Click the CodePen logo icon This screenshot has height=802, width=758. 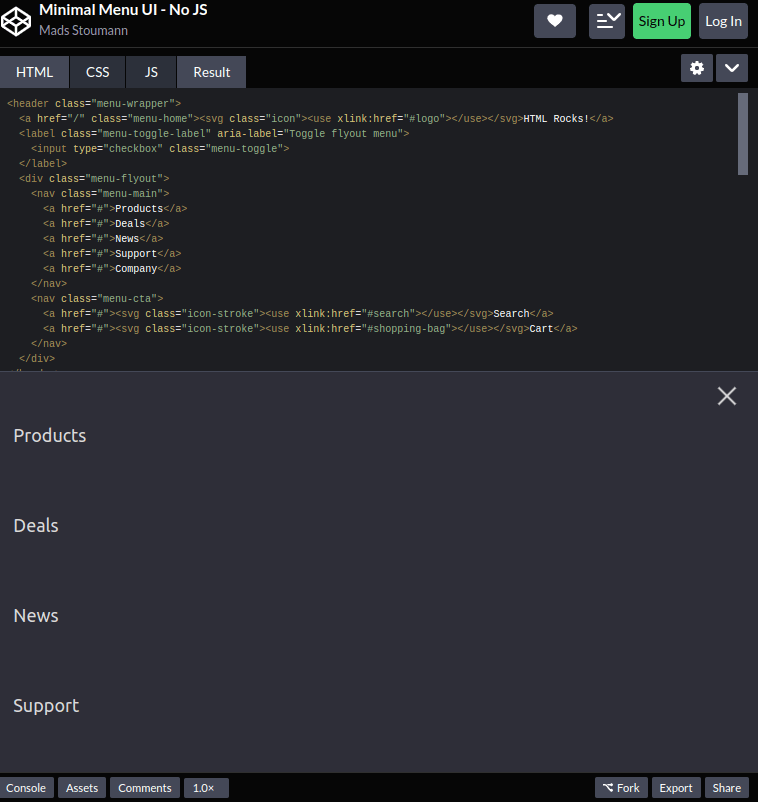coord(16,21)
